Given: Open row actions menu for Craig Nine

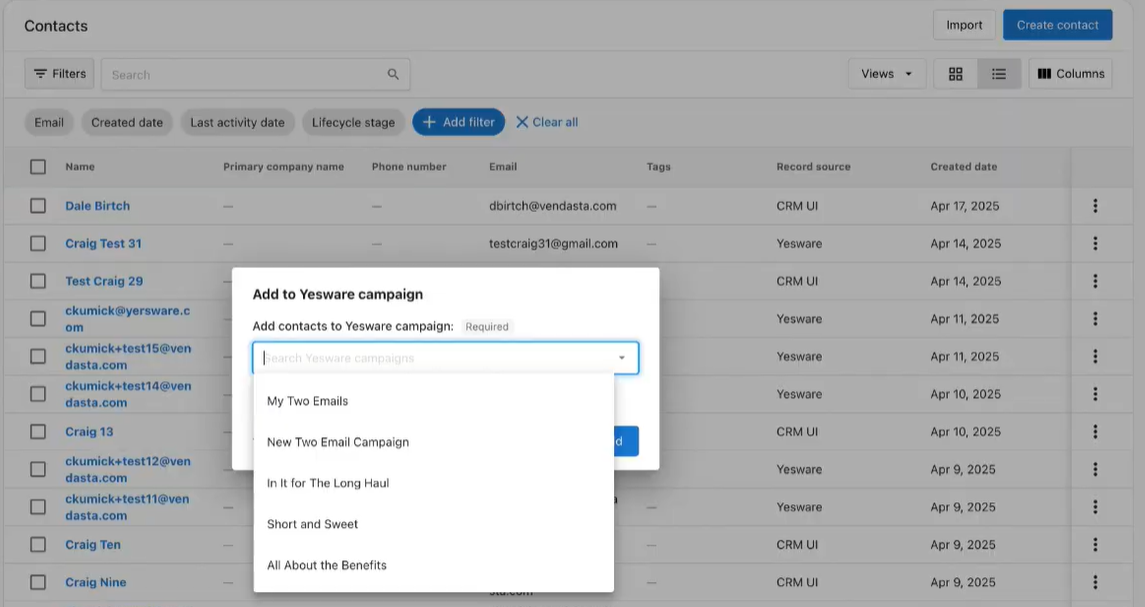Looking at the screenshot, I should (x=1095, y=582).
